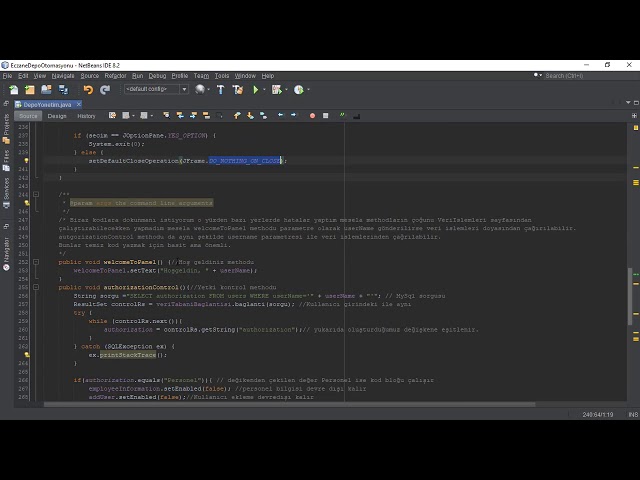Click Find Previous Occurrence icon
Viewport: 640px width, 480px height.
tap(180, 116)
